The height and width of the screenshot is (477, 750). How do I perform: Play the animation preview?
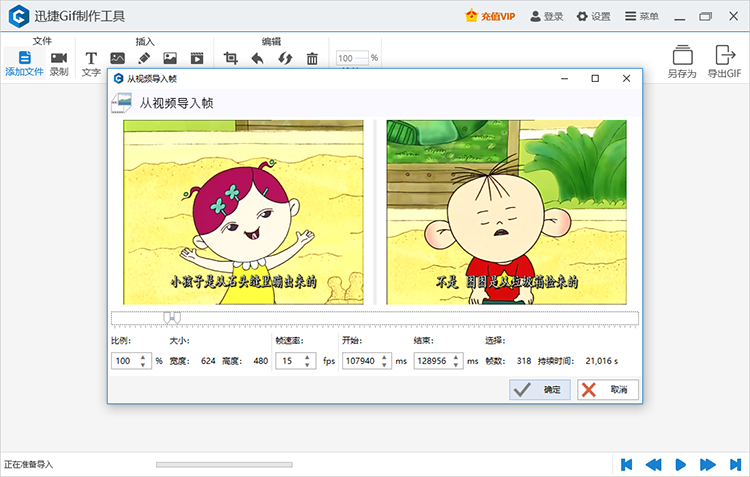pos(681,465)
